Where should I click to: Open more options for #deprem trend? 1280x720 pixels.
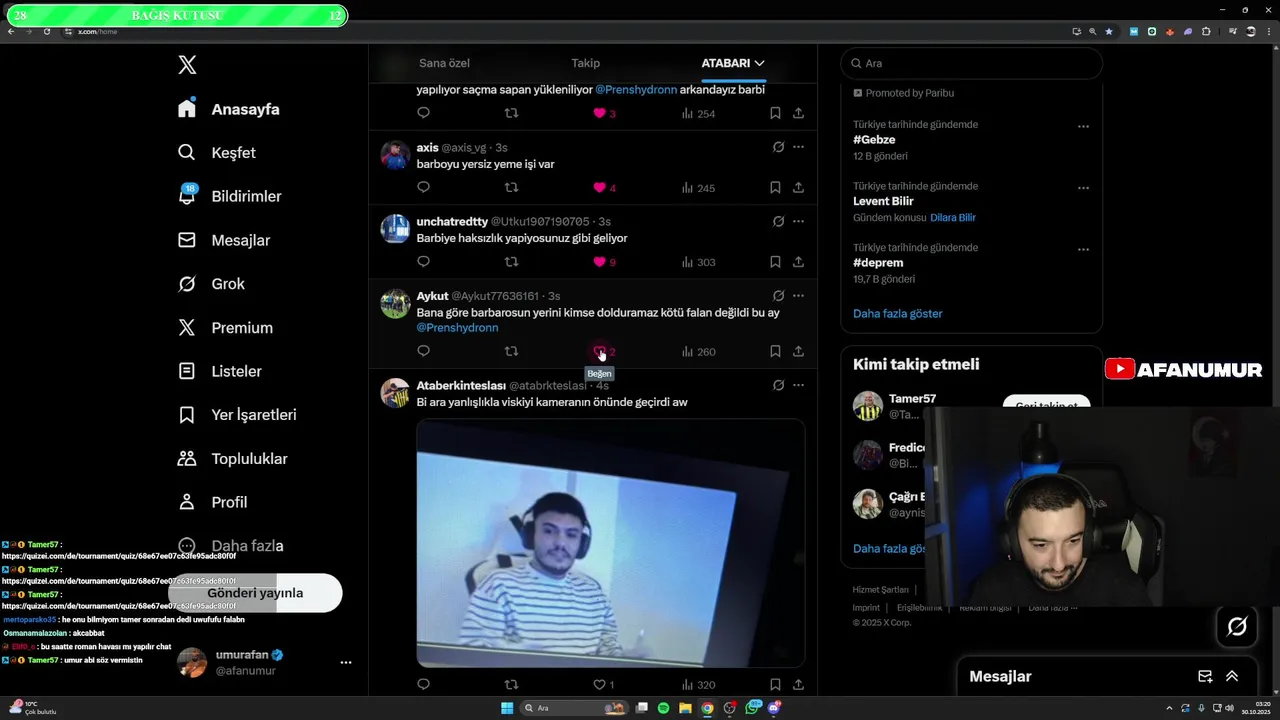(1083, 250)
